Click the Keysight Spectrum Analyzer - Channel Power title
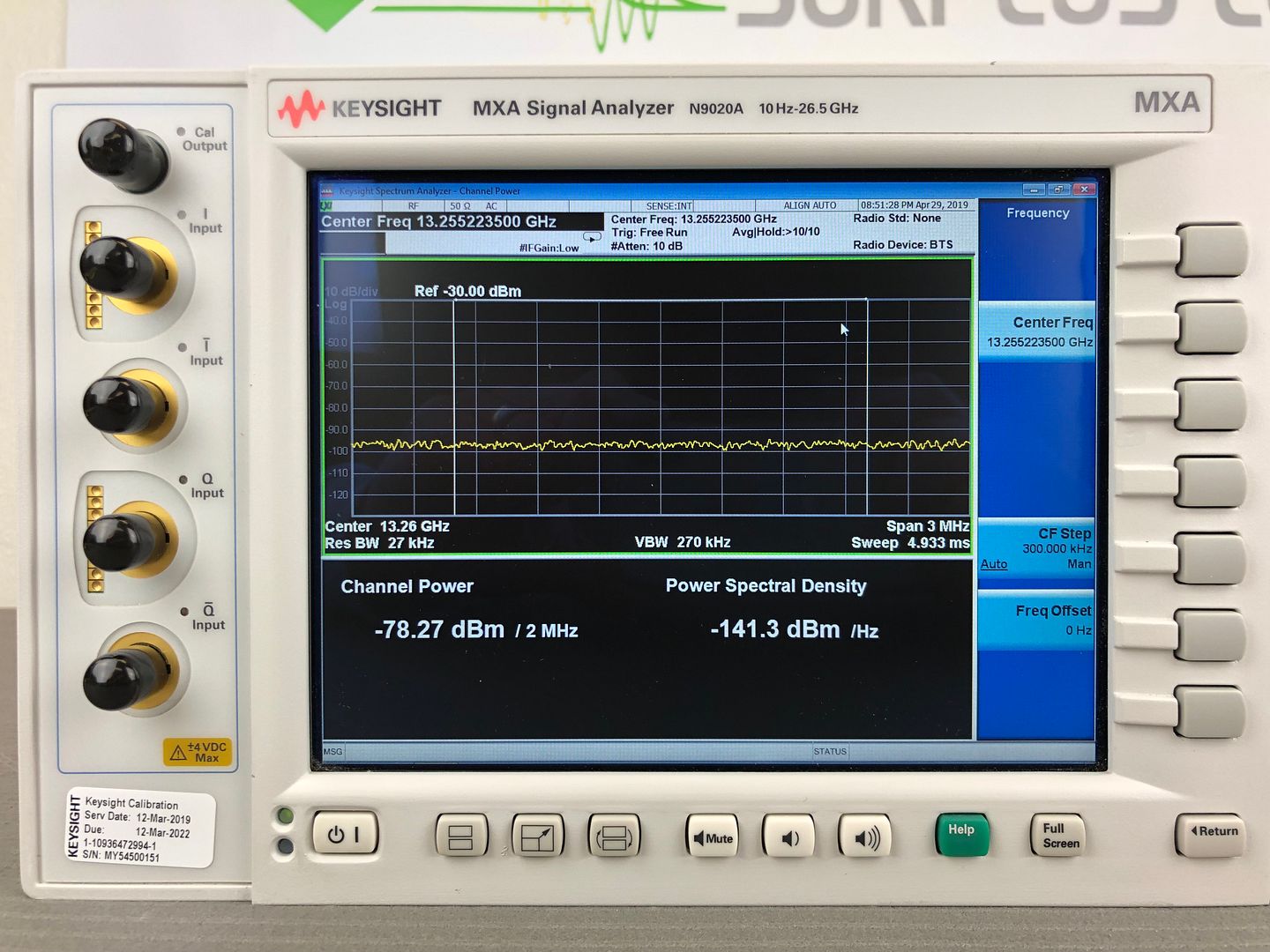This screenshot has height=952, width=1270. pyautogui.click(x=430, y=190)
